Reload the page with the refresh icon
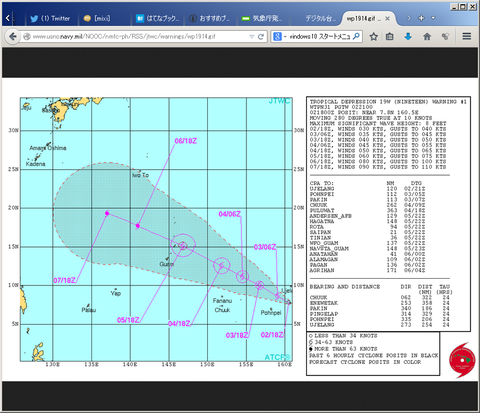The height and width of the screenshot is (413, 480). click(x=261, y=37)
